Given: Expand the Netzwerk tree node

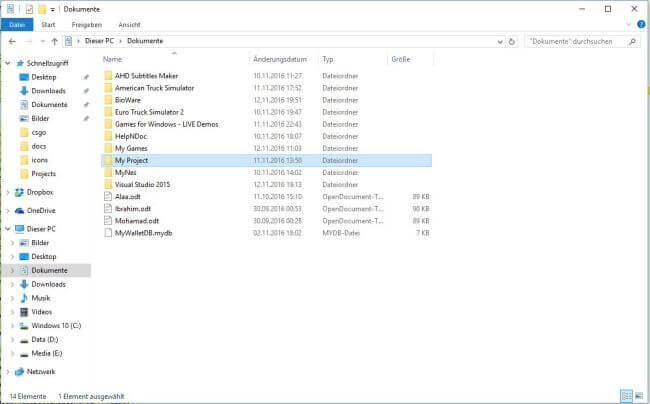Looking at the screenshot, I should pyautogui.click(x=8, y=372).
